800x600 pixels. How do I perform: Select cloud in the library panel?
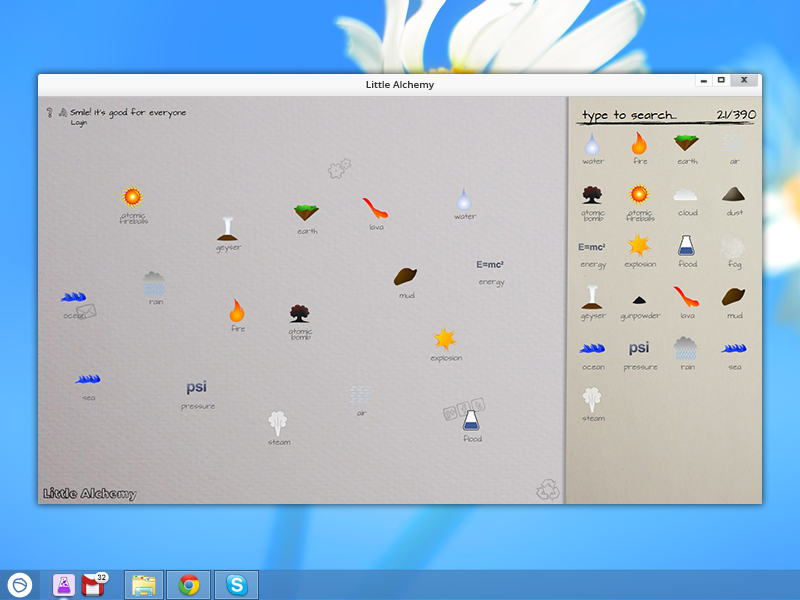click(687, 202)
